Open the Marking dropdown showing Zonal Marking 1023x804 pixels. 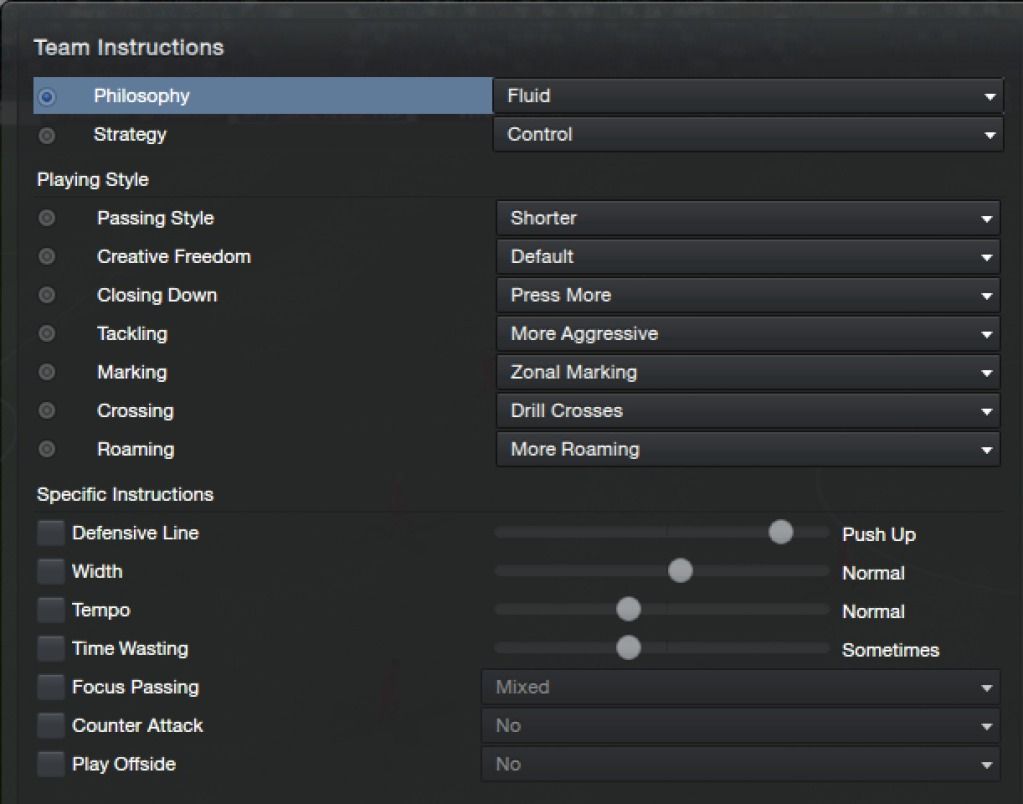pyautogui.click(x=748, y=372)
